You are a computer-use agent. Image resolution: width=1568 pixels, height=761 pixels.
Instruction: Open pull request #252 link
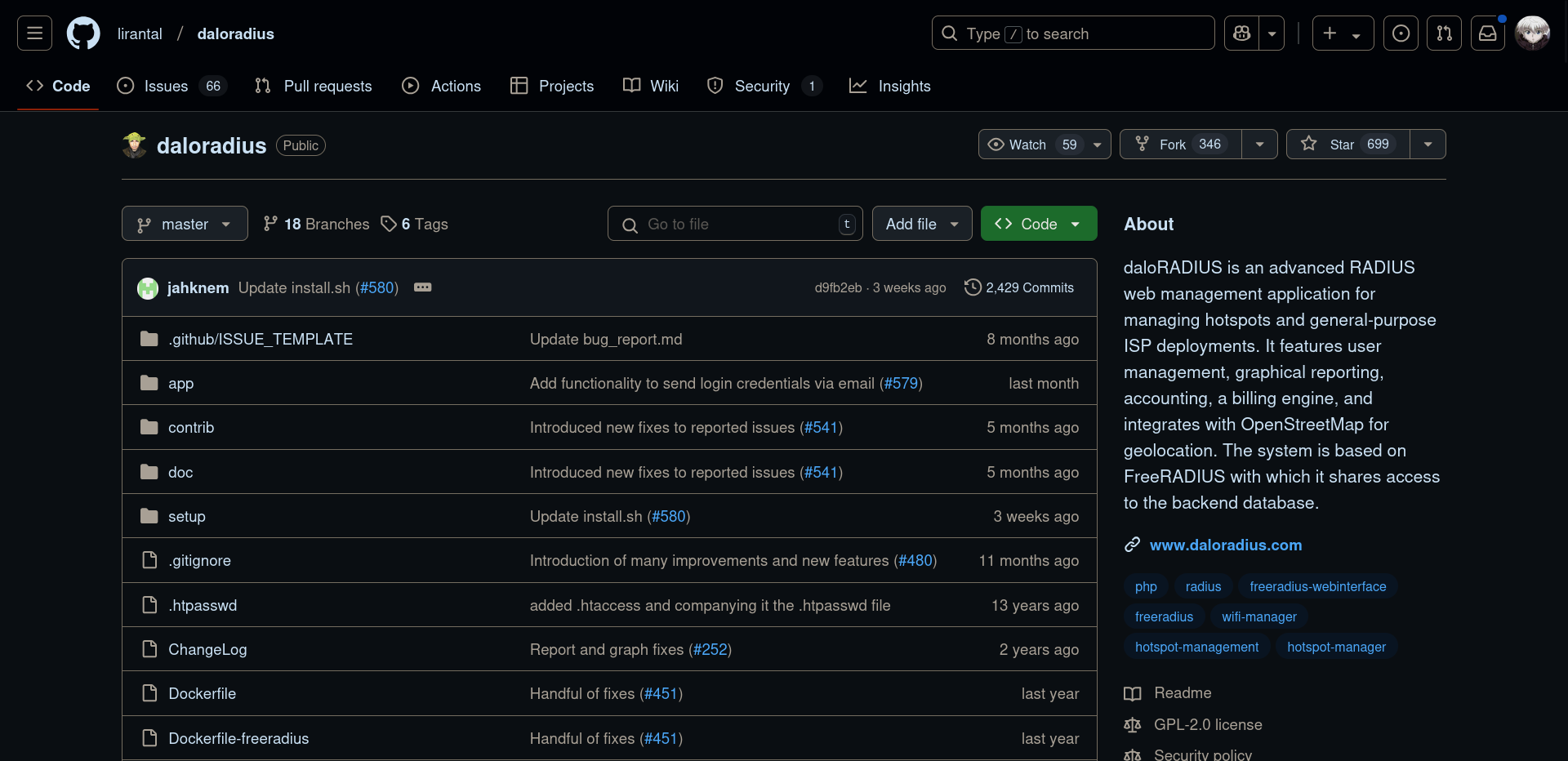[x=710, y=650]
